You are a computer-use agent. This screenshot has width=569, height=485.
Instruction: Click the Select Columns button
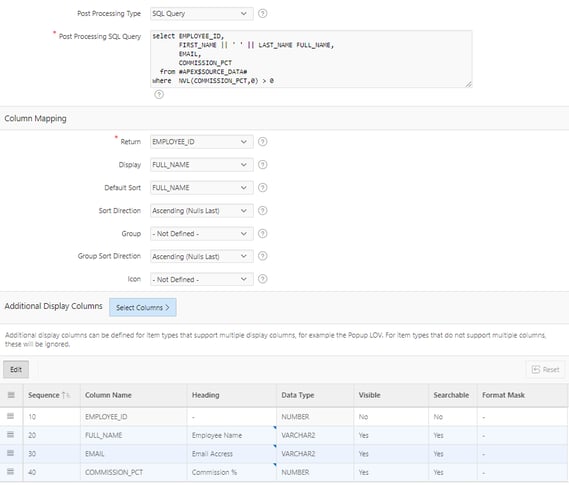pos(143,307)
